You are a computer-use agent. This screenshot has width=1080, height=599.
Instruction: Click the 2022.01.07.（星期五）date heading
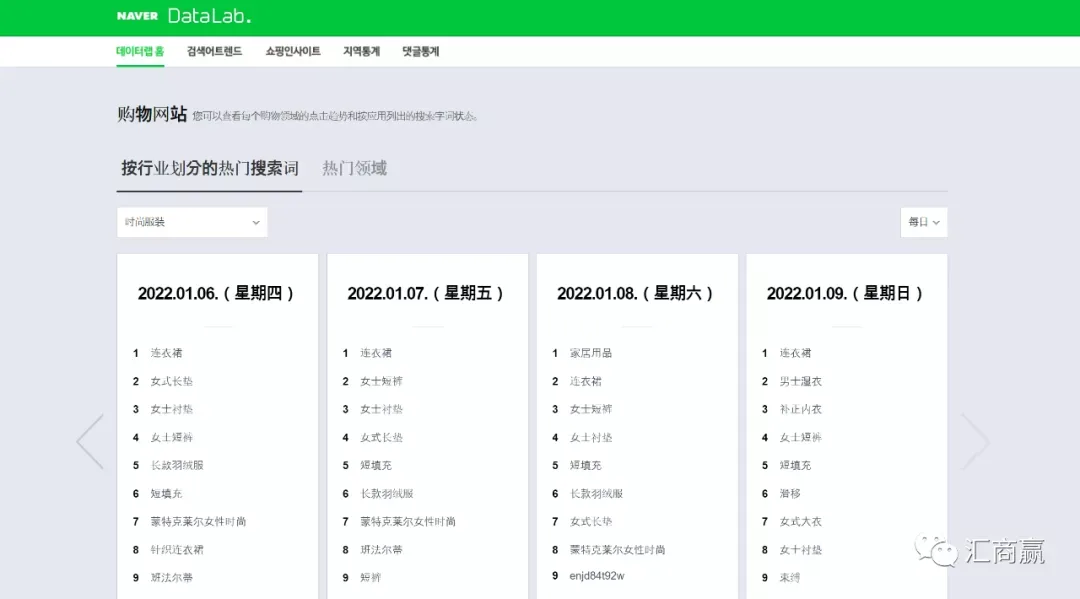tap(427, 293)
